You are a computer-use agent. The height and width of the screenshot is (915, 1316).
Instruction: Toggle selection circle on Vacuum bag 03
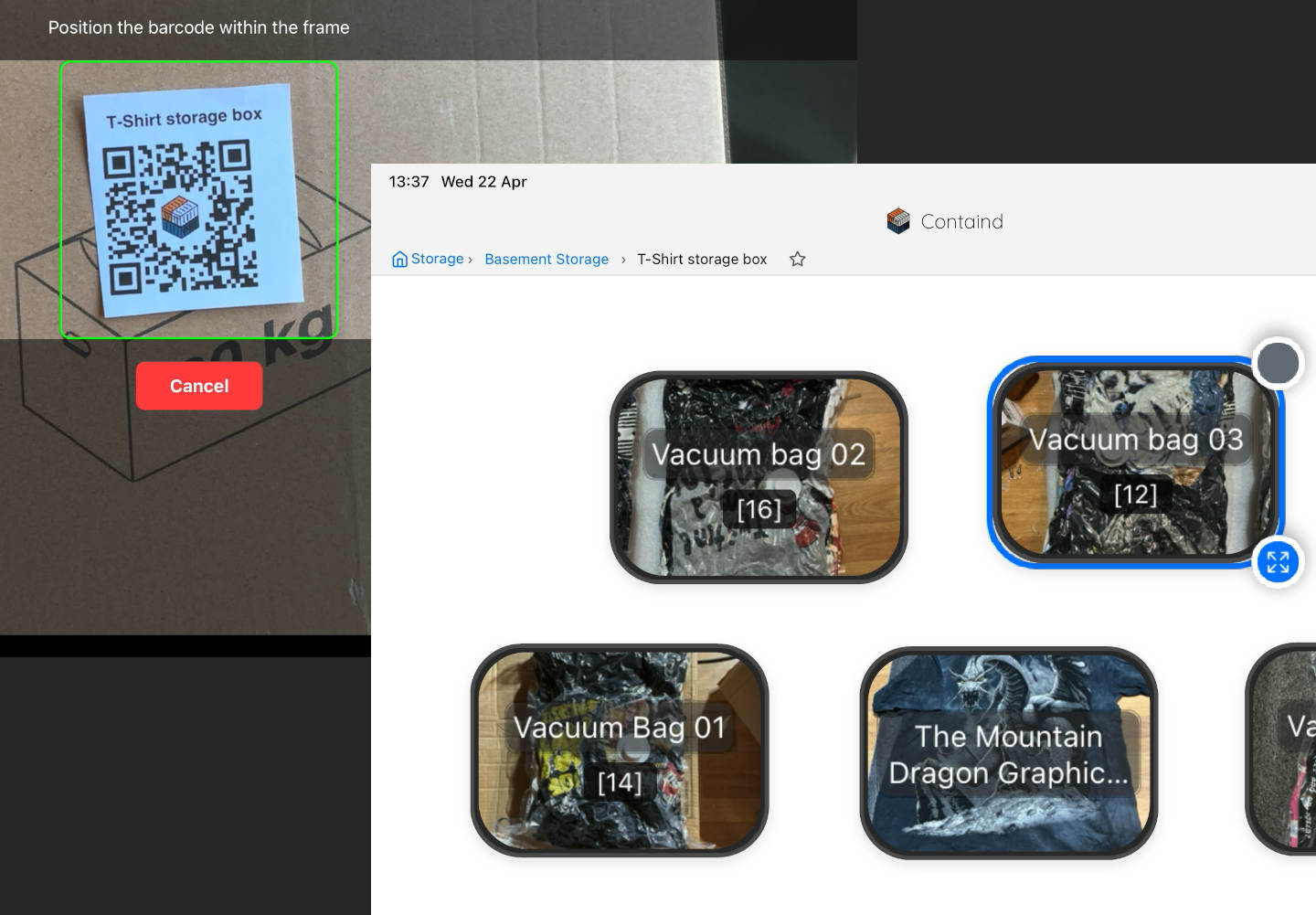coord(1278,363)
